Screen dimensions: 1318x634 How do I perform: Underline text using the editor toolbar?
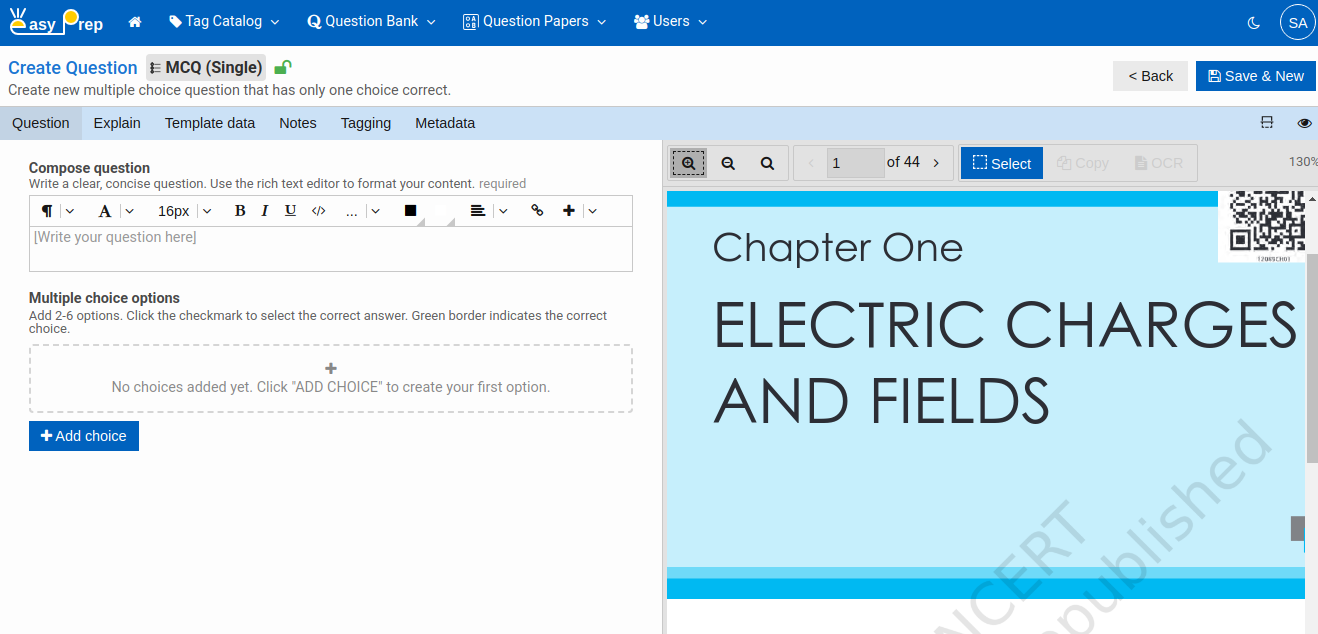coord(290,211)
